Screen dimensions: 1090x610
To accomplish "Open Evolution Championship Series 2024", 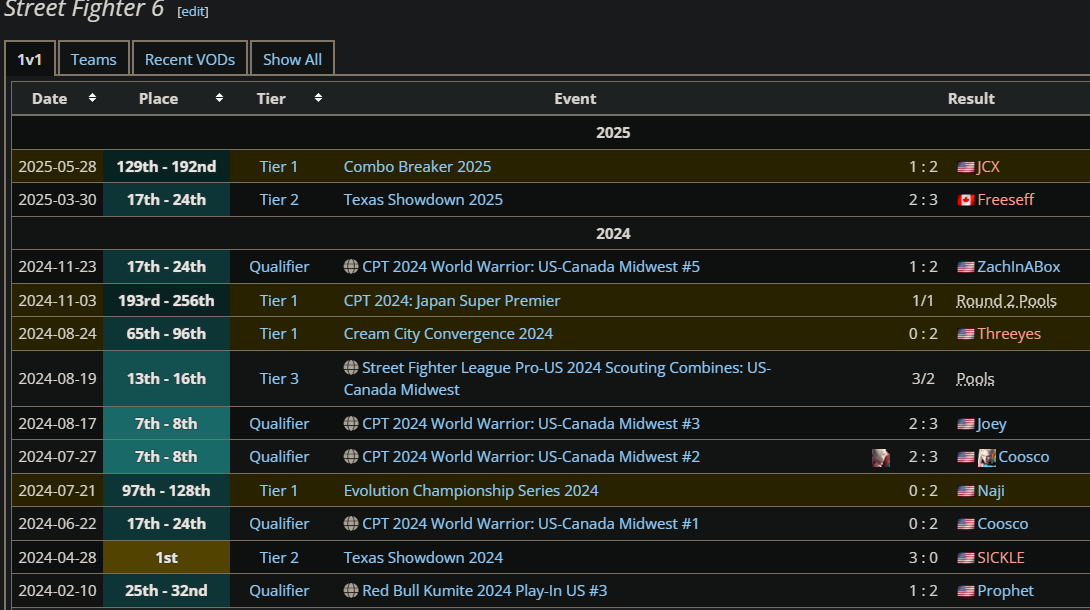I will (471, 491).
